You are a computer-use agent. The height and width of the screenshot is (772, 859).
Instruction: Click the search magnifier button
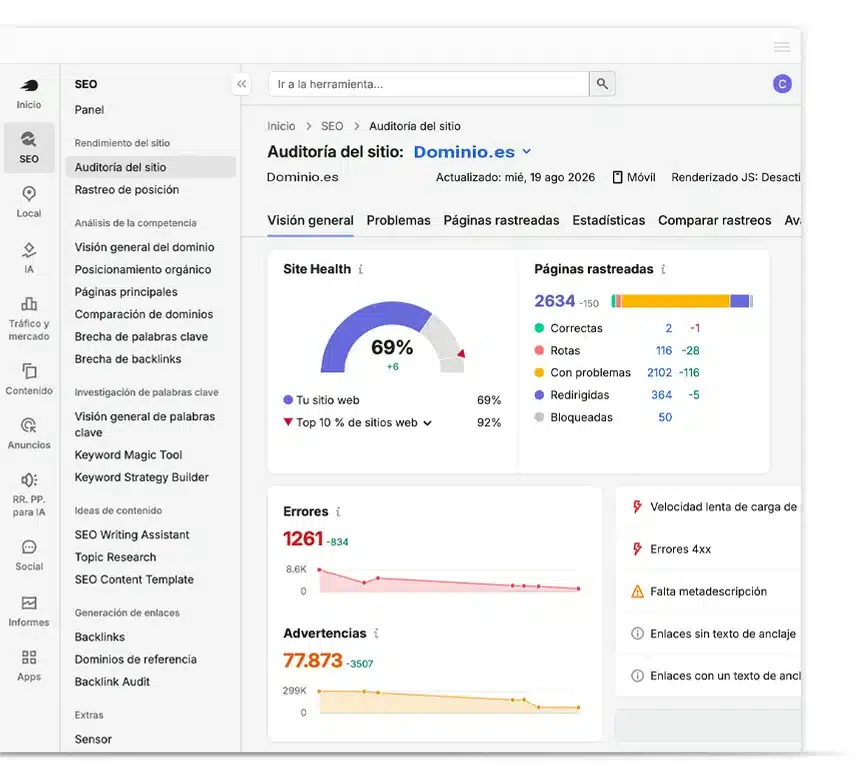pos(602,84)
